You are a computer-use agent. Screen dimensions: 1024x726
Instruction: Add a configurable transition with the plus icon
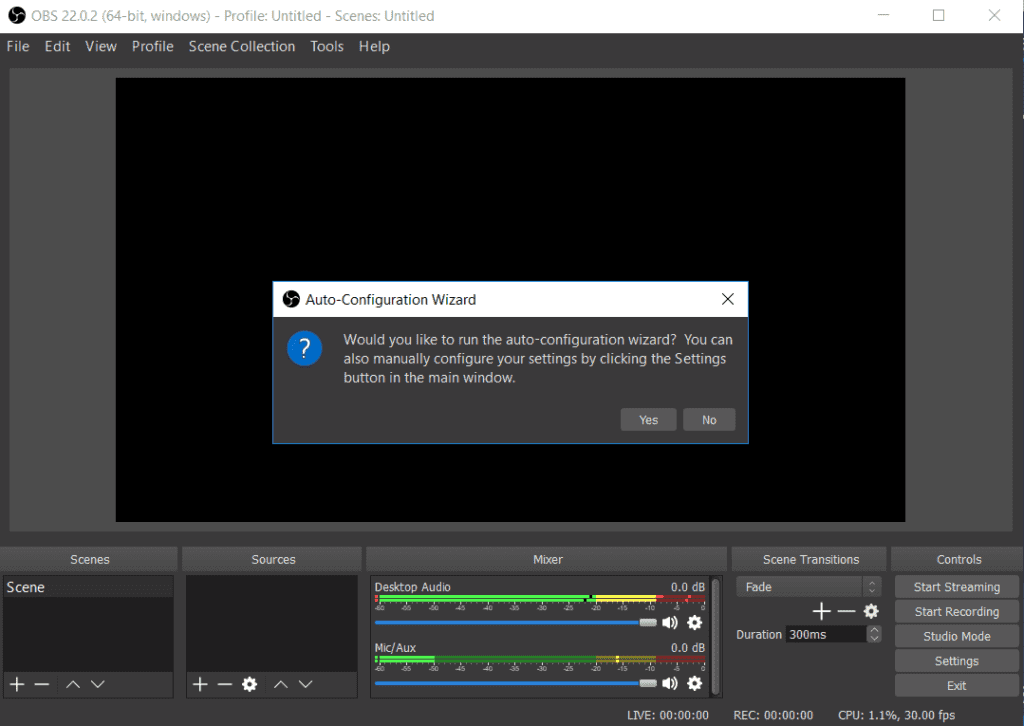(x=821, y=611)
